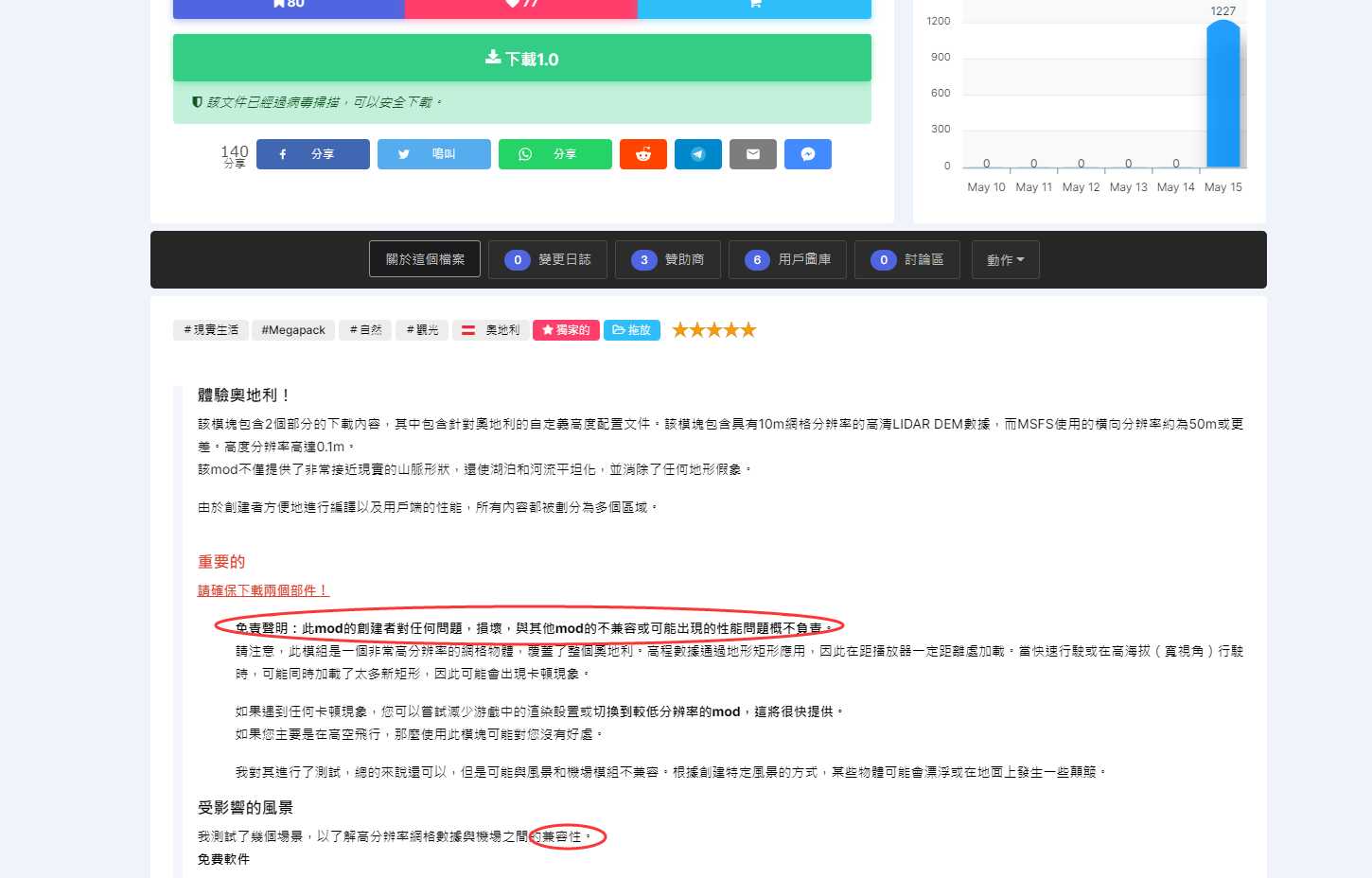The image size is (1372, 878).
Task: Click the 體驗奧地利！ heading
Action: tap(244, 395)
